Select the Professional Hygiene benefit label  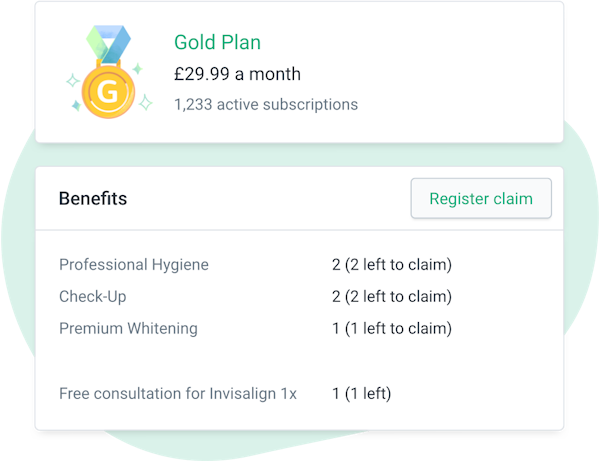(x=134, y=265)
